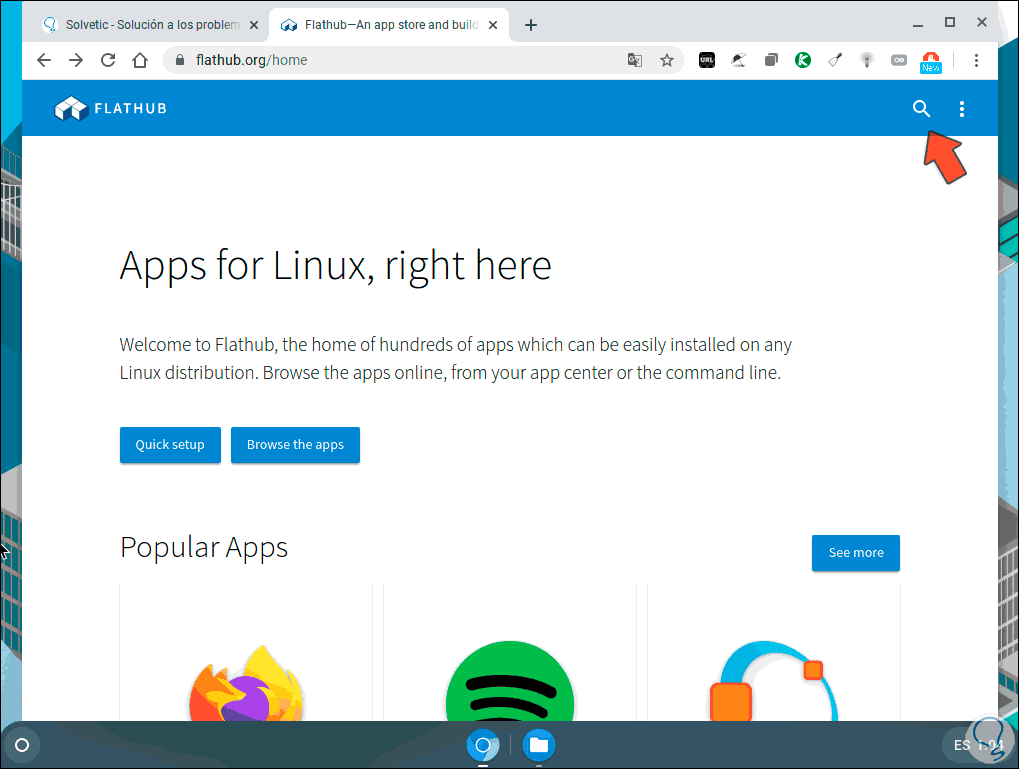Open the blue arc orange squares app card
The height and width of the screenshot is (769, 1019).
pyautogui.click(x=773, y=652)
